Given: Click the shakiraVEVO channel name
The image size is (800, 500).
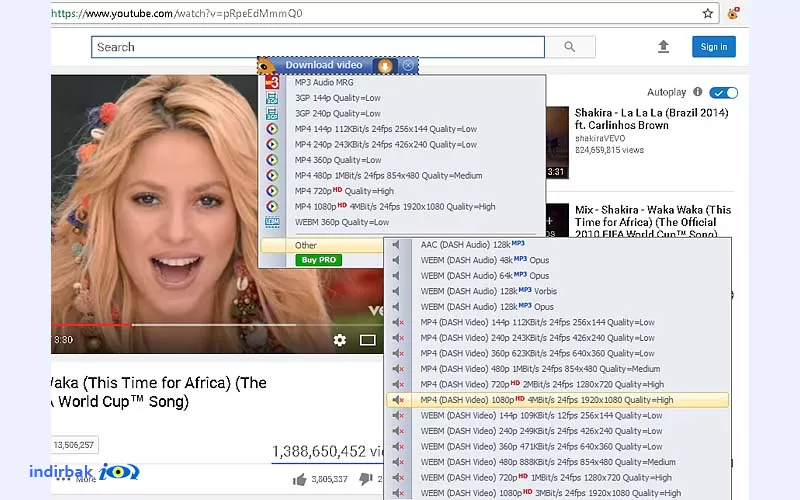Looking at the screenshot, I should tap(599, 138).
